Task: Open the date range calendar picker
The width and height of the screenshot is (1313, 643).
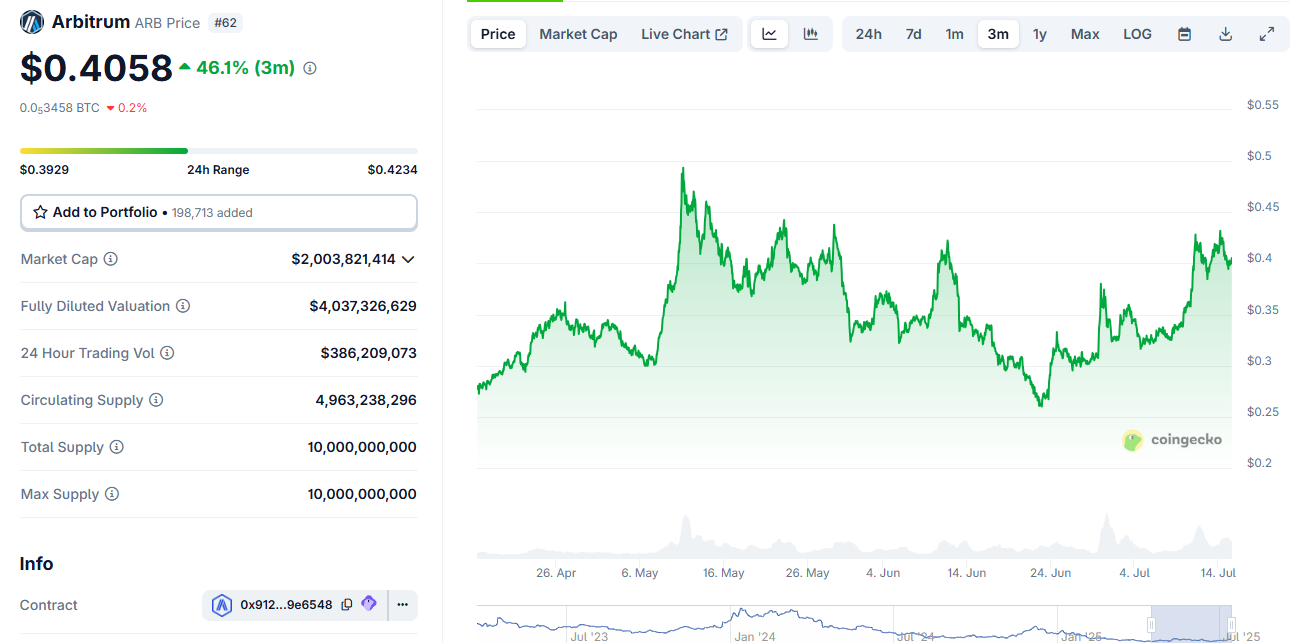Action: click(1183, 33)
